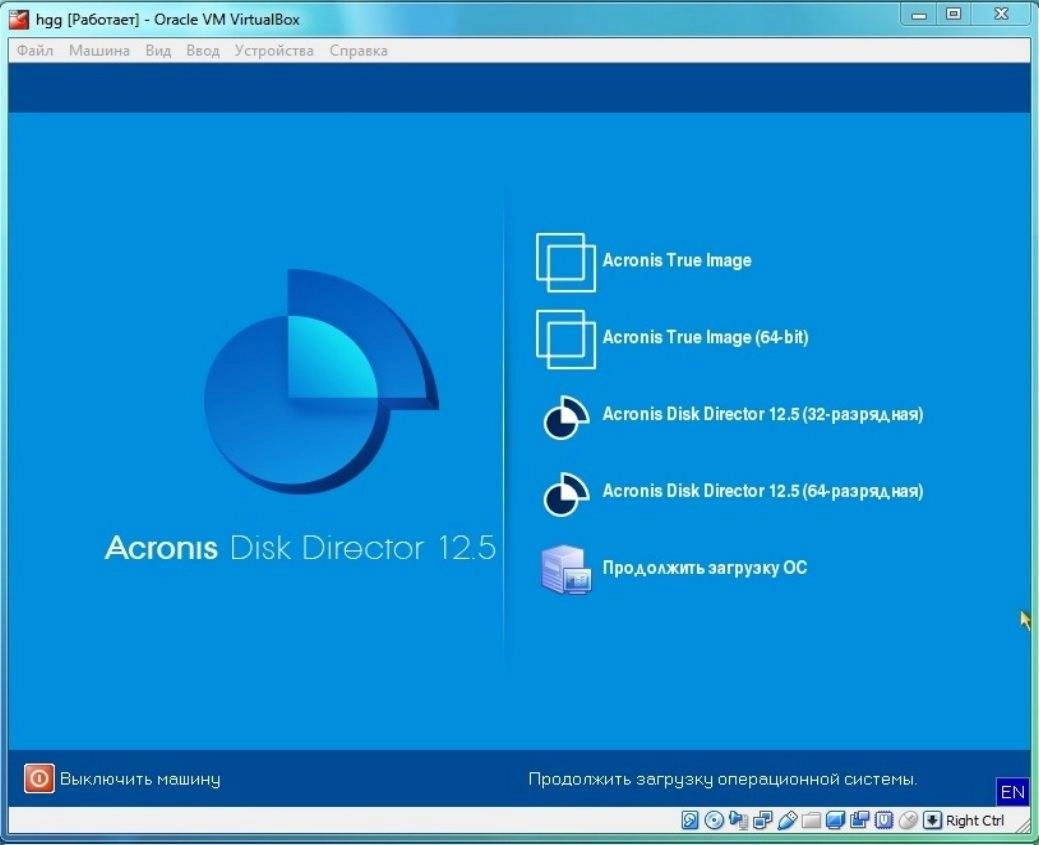Click Disk Director 12.5 (32-разрядная) icon
The height and width of the screenshot is (845, 1039).
coord(566,418)
